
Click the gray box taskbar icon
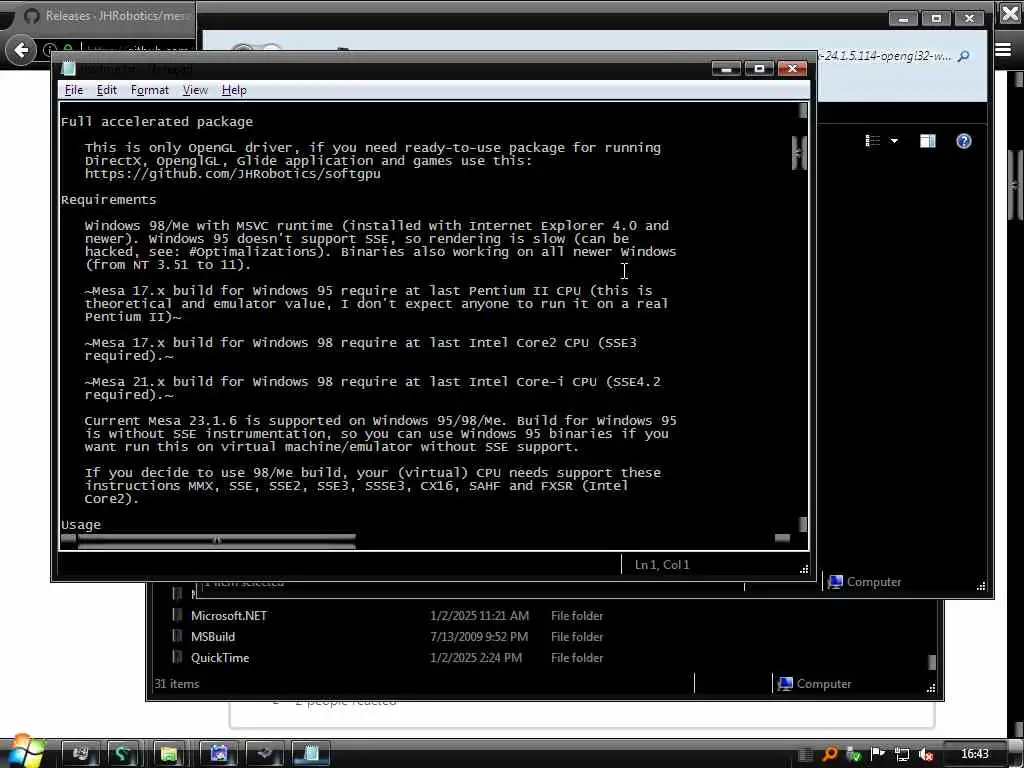point(264,754)
